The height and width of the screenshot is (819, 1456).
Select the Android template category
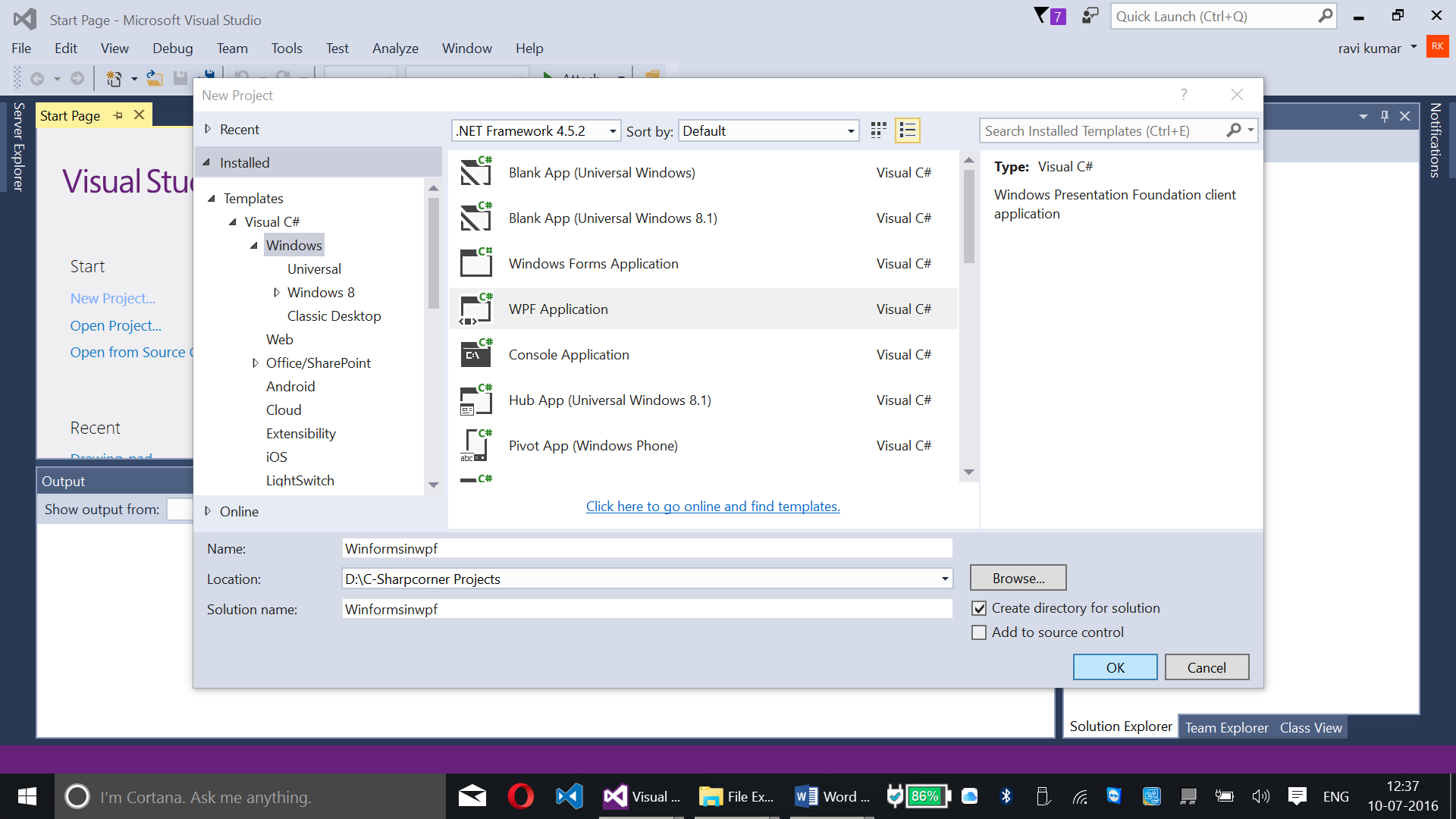pyautogui.click(x=290, y=386)
